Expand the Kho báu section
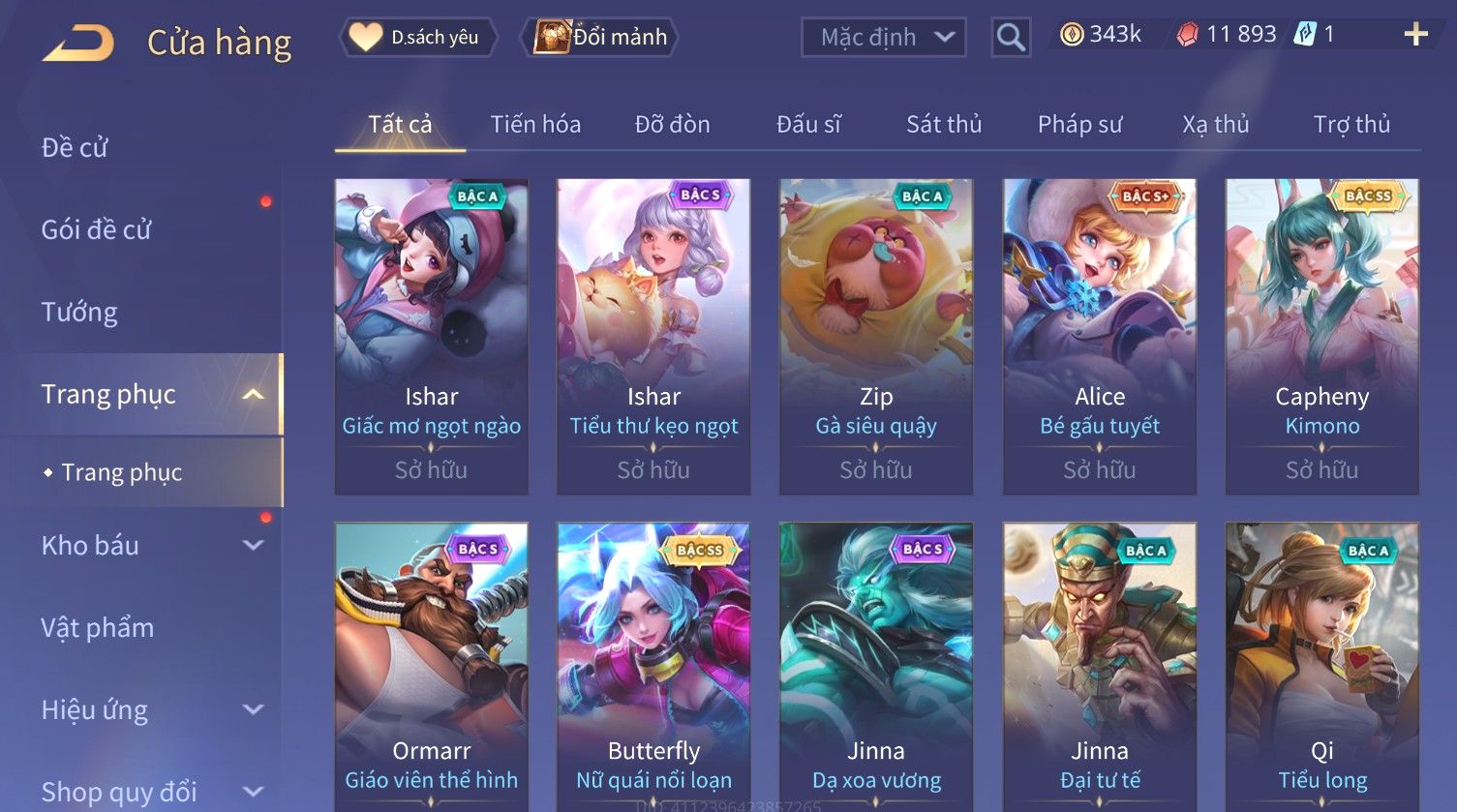Viewport: 1457px width, 812px height. click(x=253, y=545)
